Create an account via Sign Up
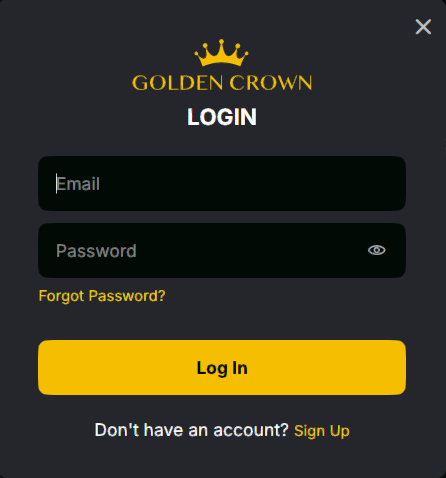Viewport: 446px width, 478px height. tap(322, 431)
